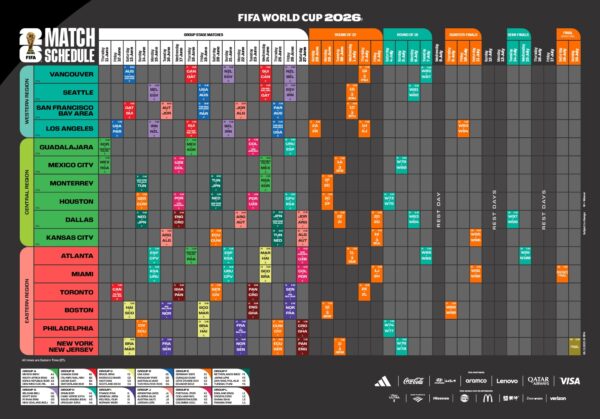The image size is (600, 419).
Task: Click the Coca-Cola sponsor logo
Action: point(413,381)
